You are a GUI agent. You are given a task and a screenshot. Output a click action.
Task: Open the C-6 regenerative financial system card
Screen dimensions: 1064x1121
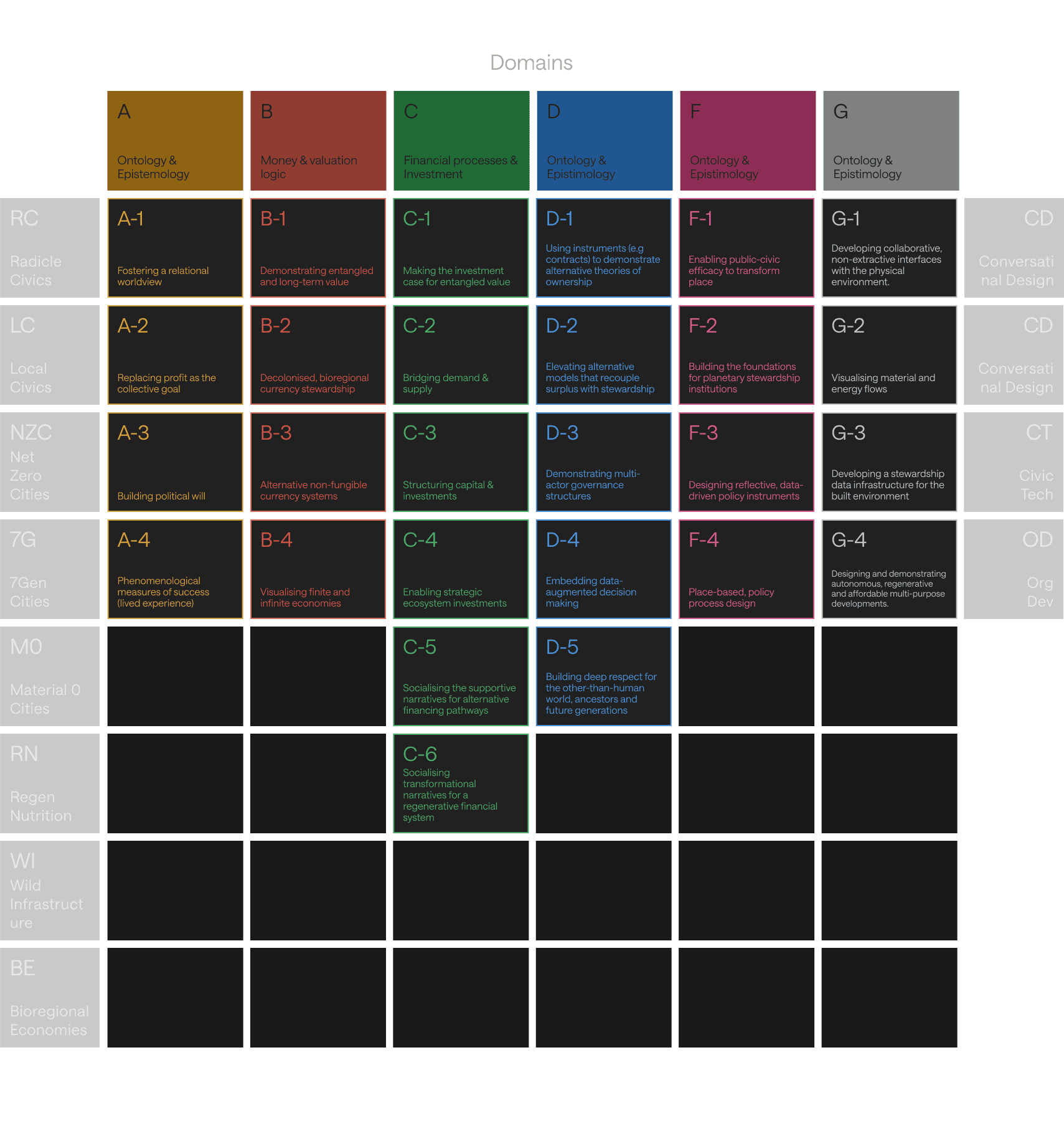tap(461, 783)
